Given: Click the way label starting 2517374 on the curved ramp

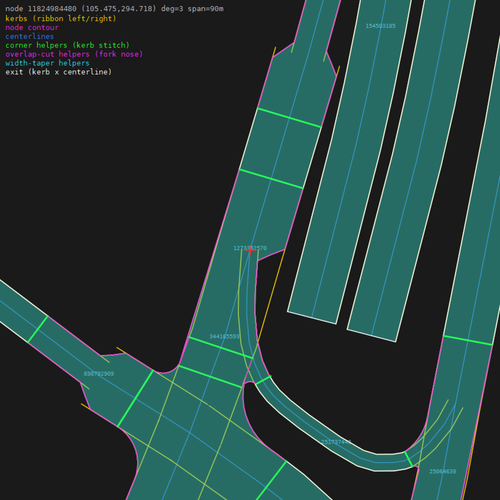Looking at the screenshot, I should pyautogui.click(x=336, y=442).
